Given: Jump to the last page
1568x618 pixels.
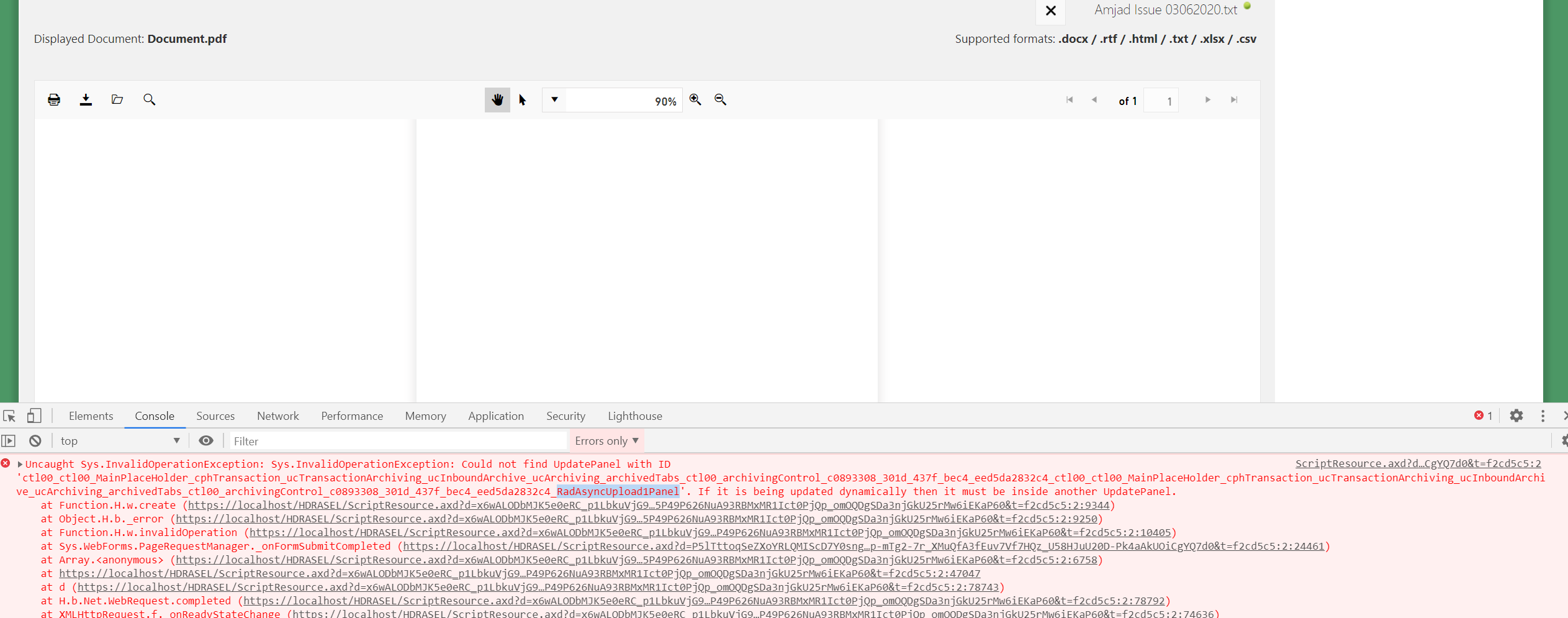Looking at the screenshot, I should pos(1234,99).
